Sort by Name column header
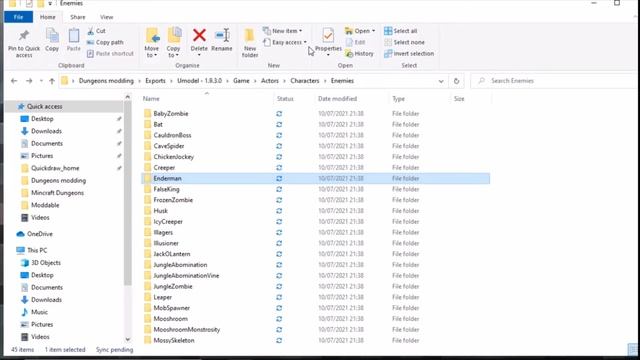The height and width of the screenshot is (360, 640). pyautogui.click(x=151, y=99)
